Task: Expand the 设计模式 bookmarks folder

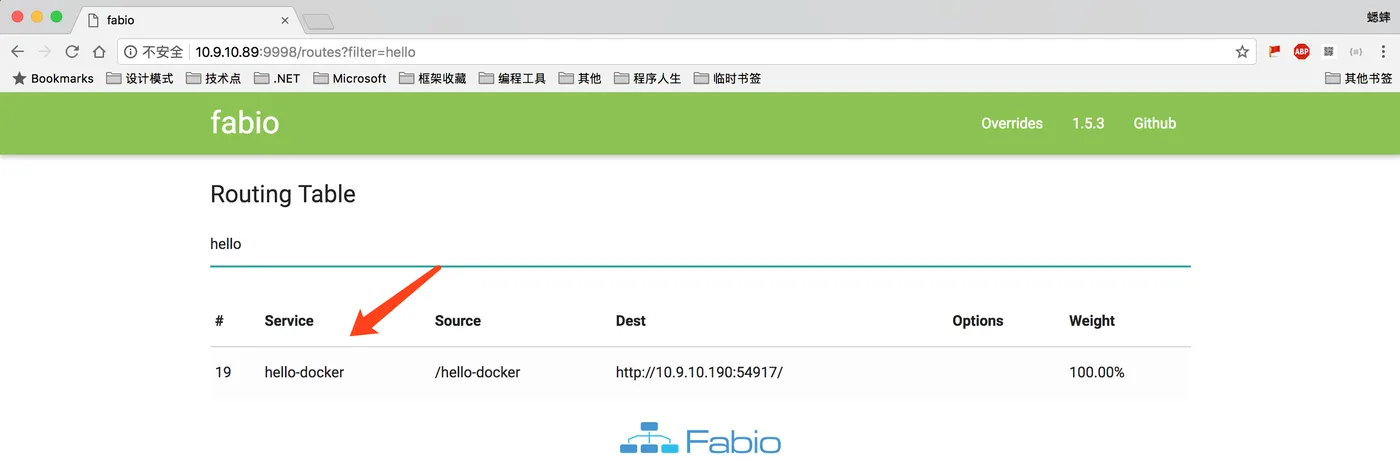Action: coord(139,78)
